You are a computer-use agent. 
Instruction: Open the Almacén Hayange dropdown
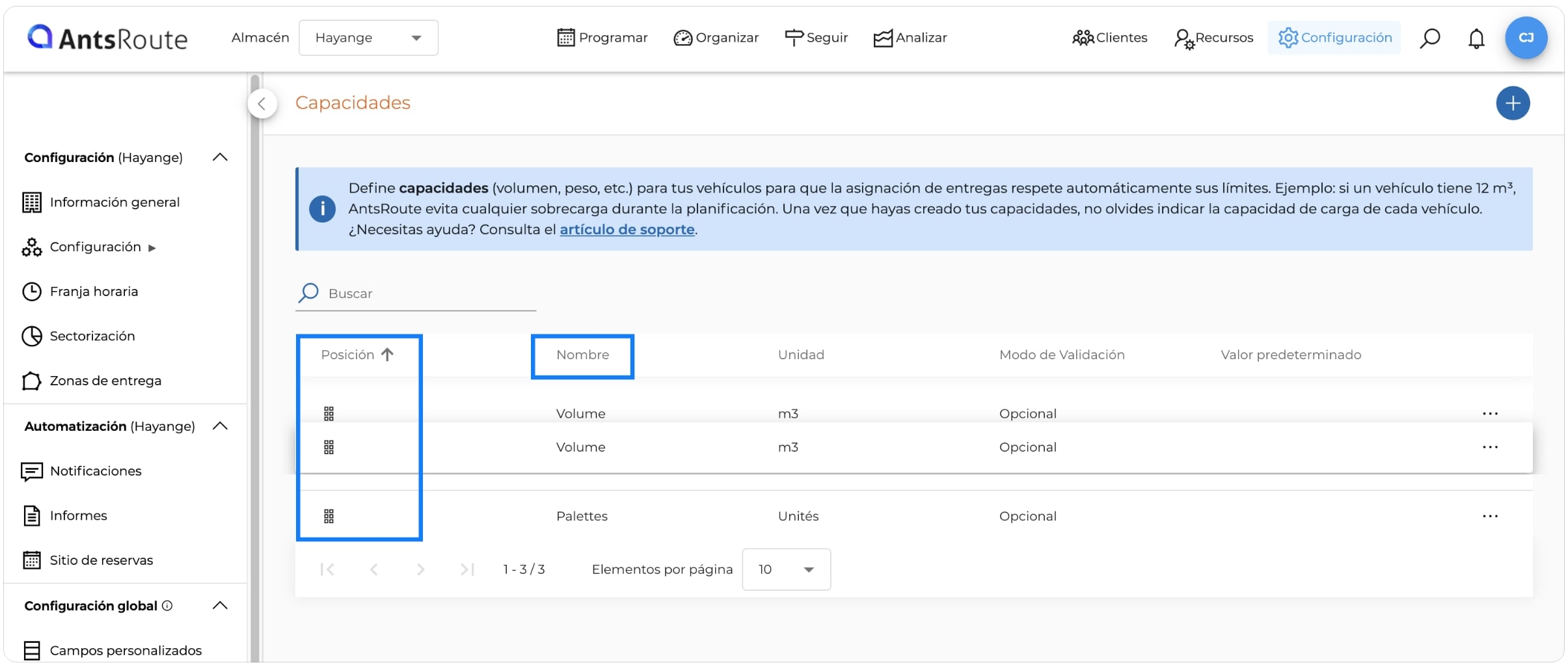coord(368,38)
